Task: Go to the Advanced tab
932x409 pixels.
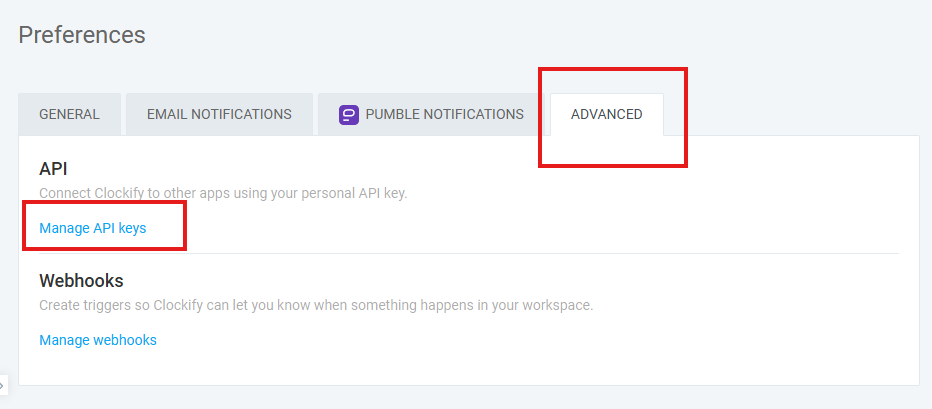Action: (607, 114)
